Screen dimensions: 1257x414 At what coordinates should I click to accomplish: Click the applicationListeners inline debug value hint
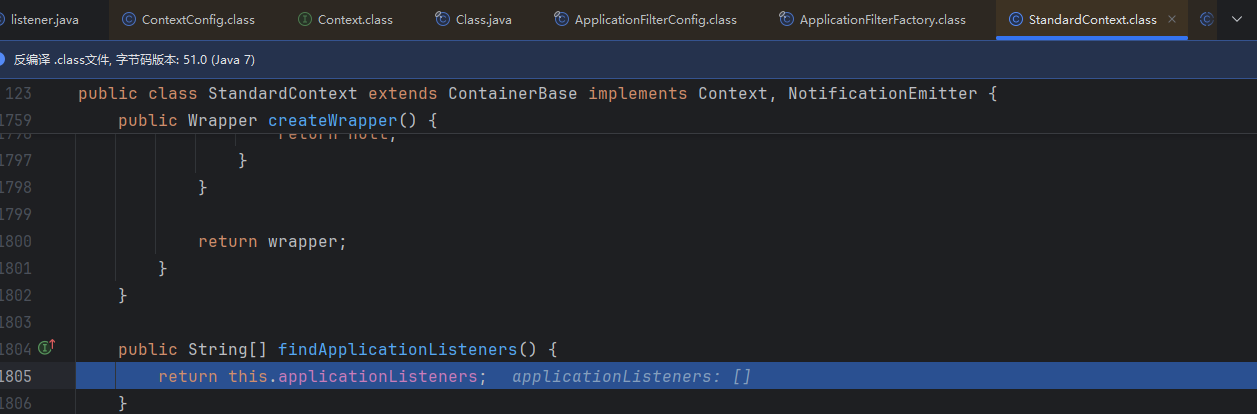click(630, 377)
